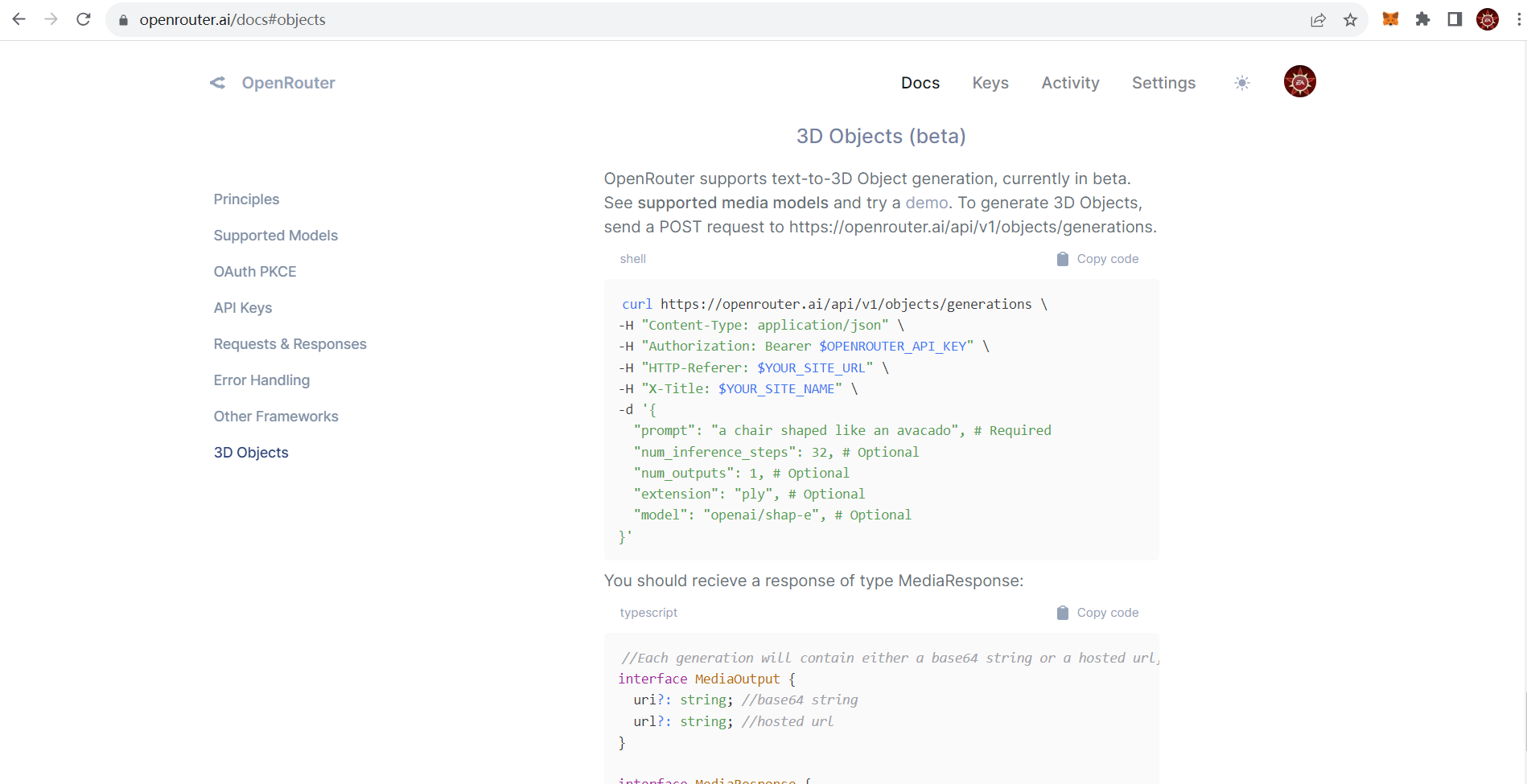
Task: Click the curl command line
Action: pos(833,304)
